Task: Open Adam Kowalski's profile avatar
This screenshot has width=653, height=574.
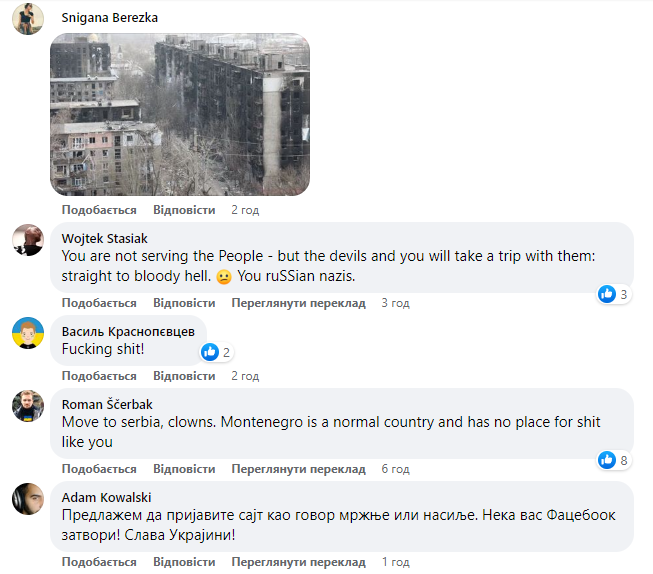Action: coord(28,499)
